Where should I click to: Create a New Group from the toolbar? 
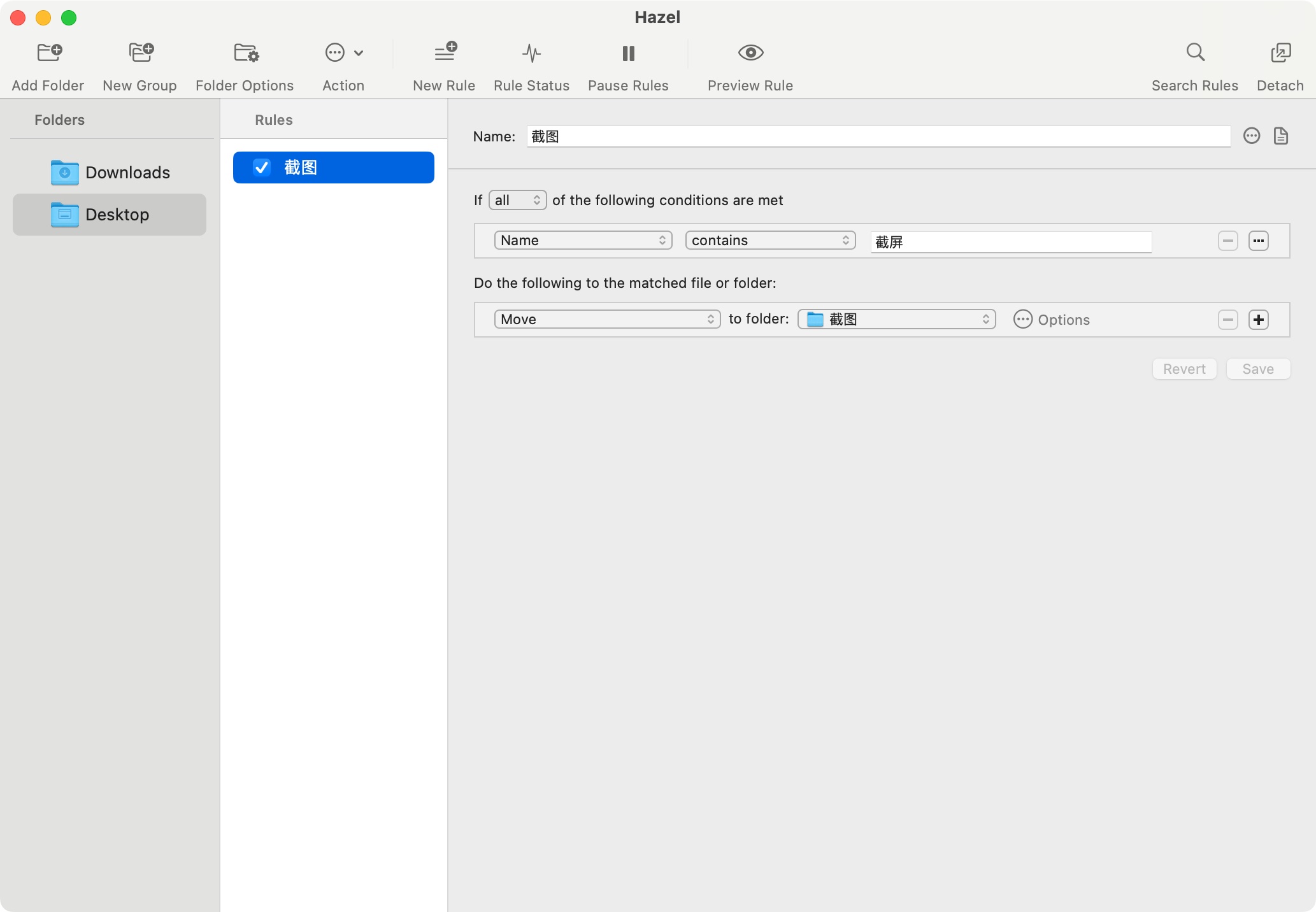coord(140,53)
